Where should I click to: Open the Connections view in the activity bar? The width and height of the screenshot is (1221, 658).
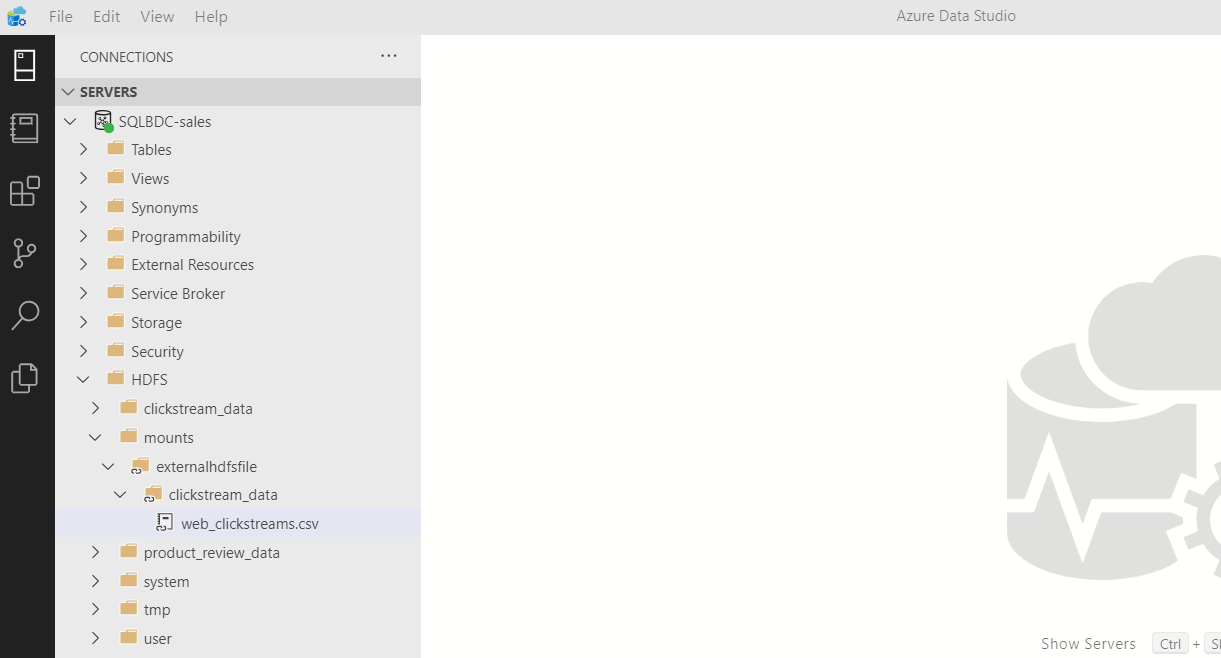point(27,64)
